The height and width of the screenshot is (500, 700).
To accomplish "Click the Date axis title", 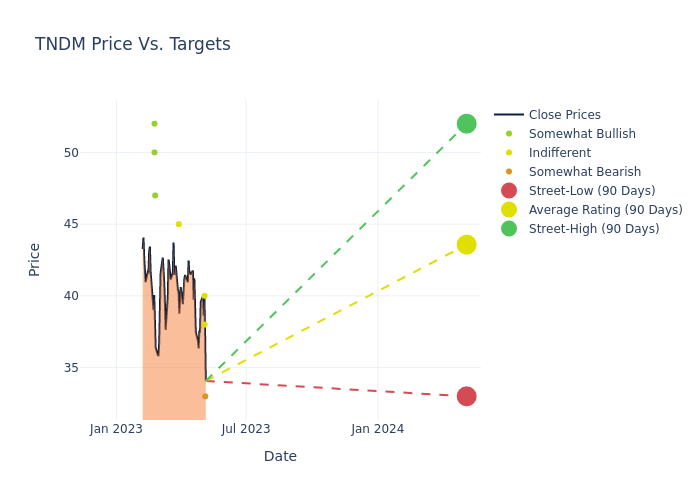I will 280,456.
